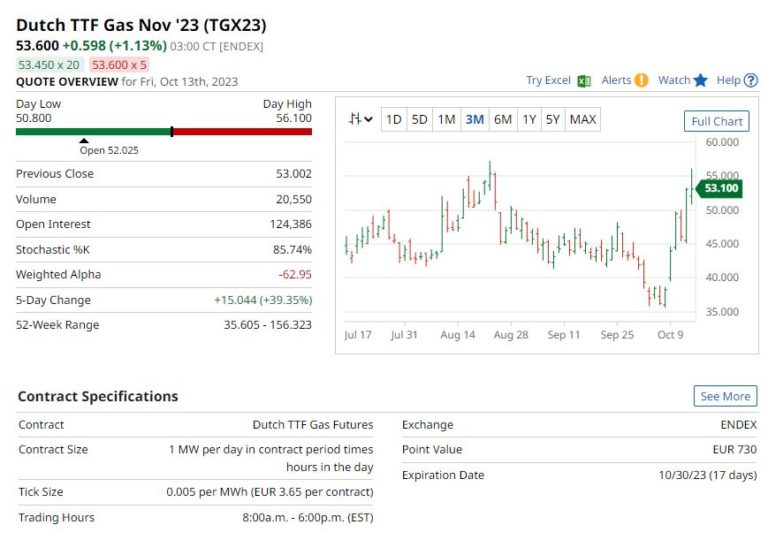Select the 1D chart range
The image size is (768, 540).
coord(394,119)
